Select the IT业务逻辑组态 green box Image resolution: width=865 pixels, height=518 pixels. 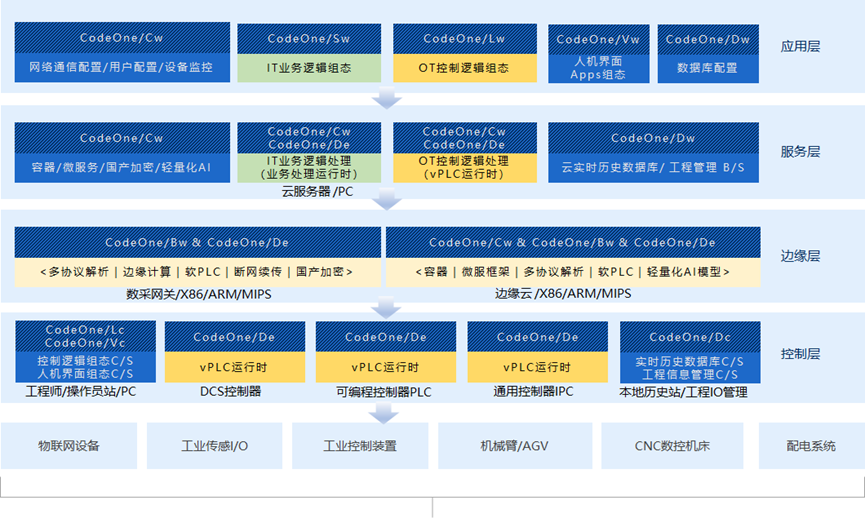click(x=309, y=68)
